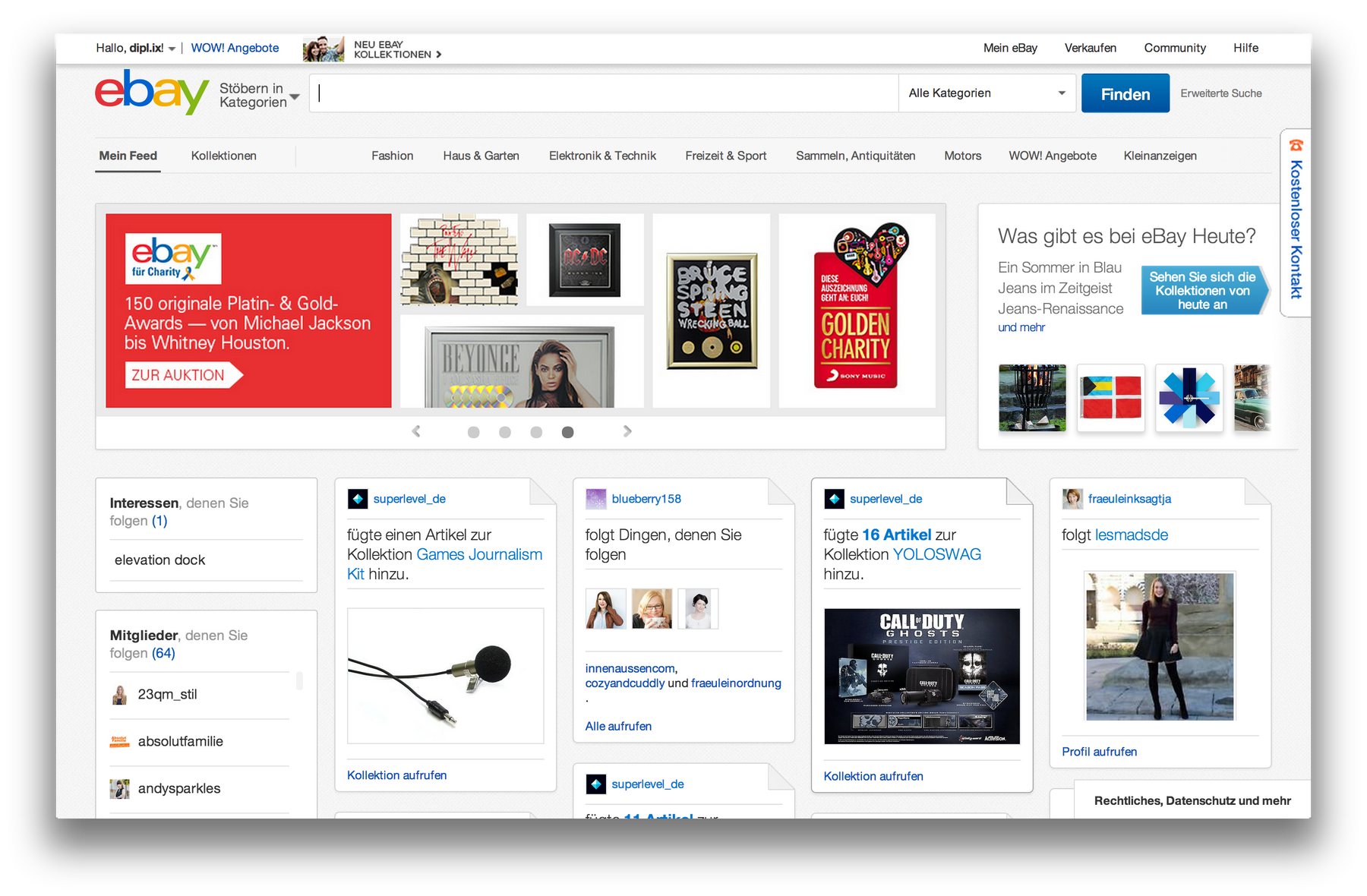Open the Fashion category
Screen dimensions: 1367x896
tap(393, 156)
